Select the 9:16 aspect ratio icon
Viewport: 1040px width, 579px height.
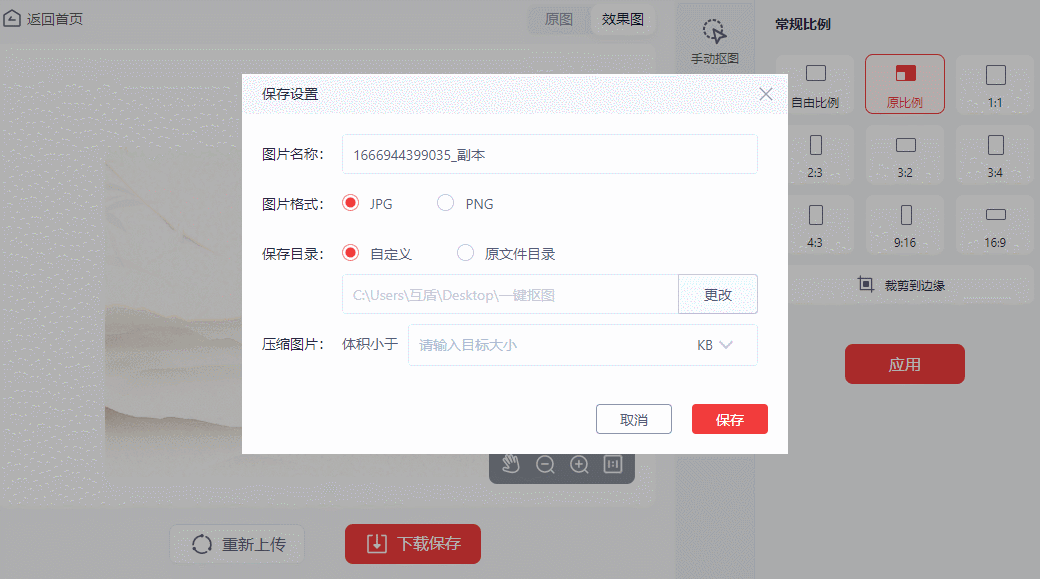(905, 224)
